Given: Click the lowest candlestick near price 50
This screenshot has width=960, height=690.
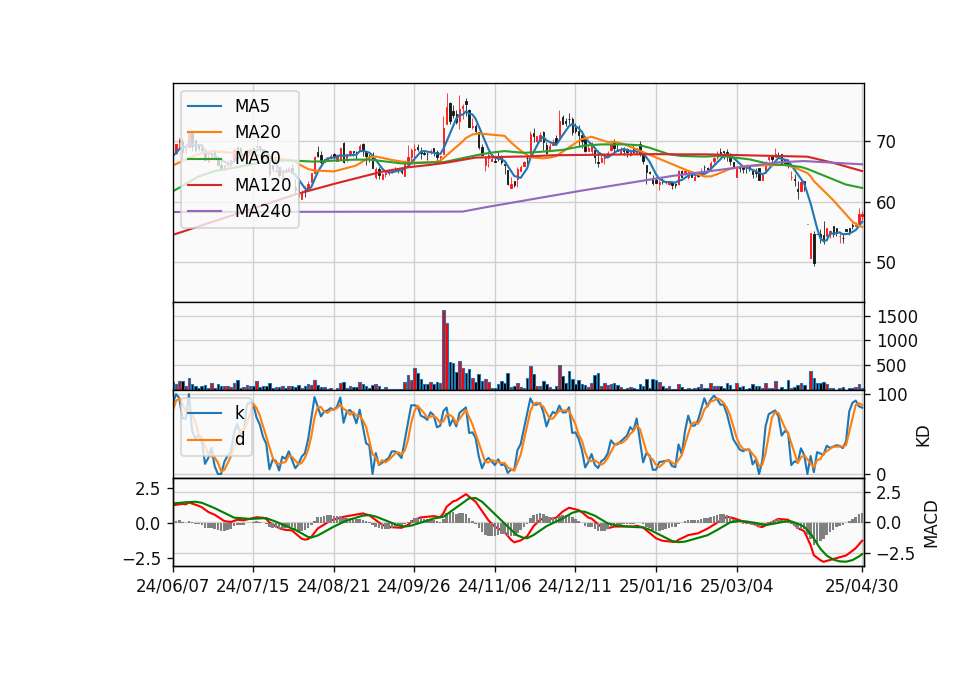Looking at the screenshot, I should click(x=814, y=250).
